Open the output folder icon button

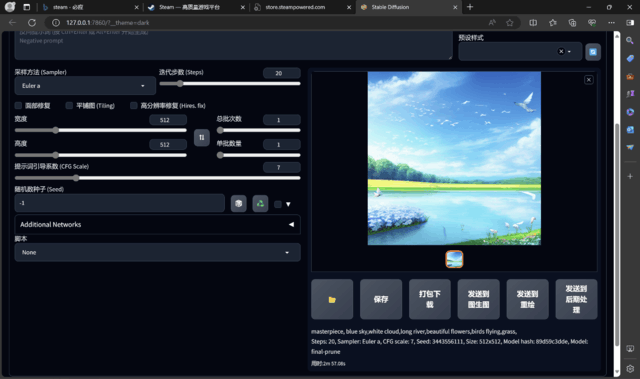point(332,299)
